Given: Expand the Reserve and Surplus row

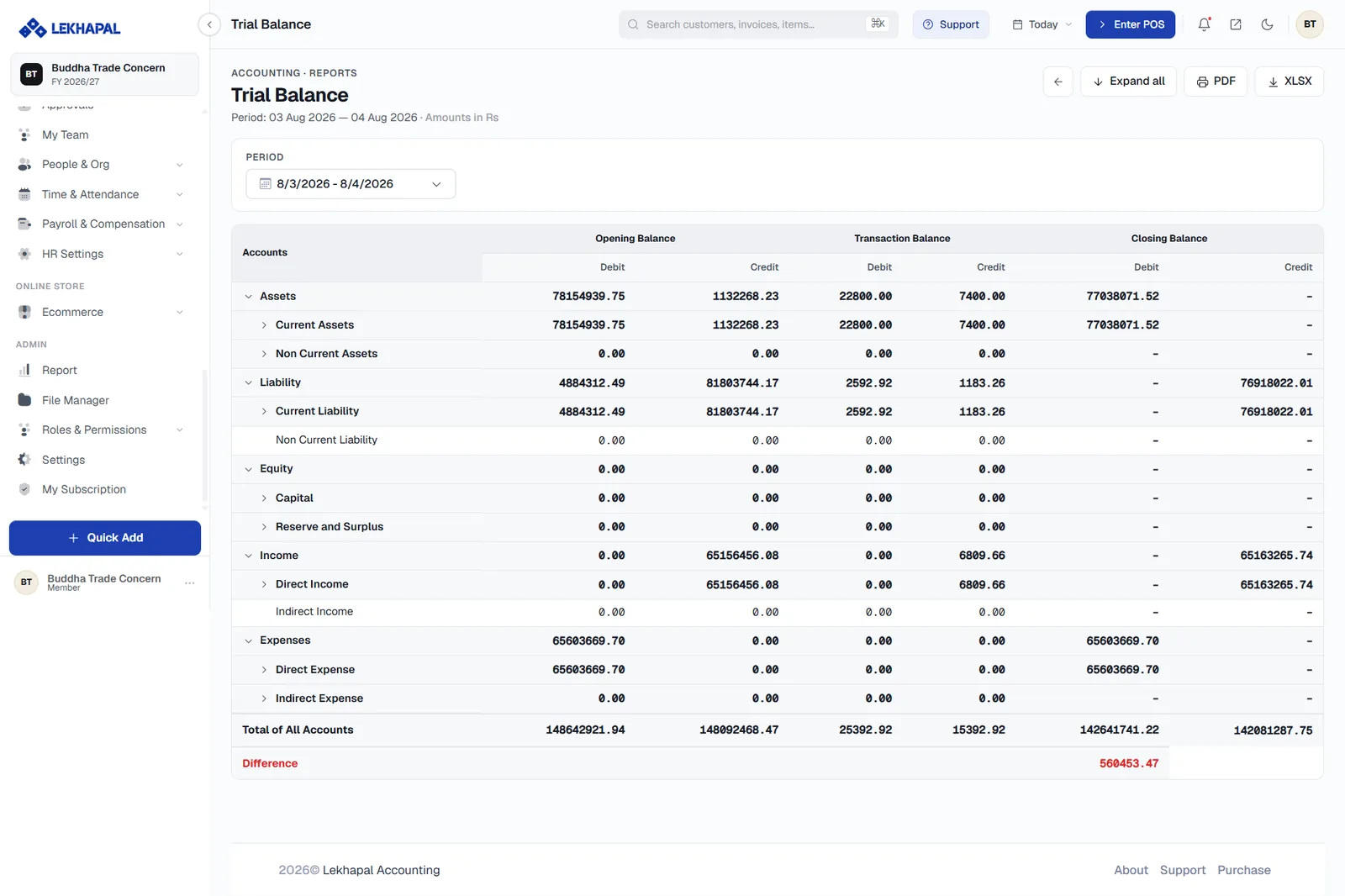Looking at the screenshot, I should coord(264,527).
